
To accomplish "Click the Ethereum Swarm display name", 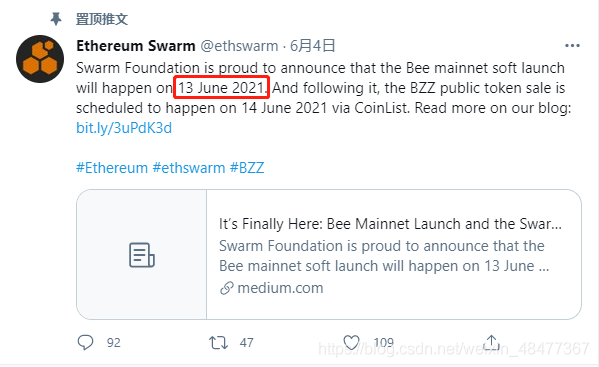I will coord(136,46).
